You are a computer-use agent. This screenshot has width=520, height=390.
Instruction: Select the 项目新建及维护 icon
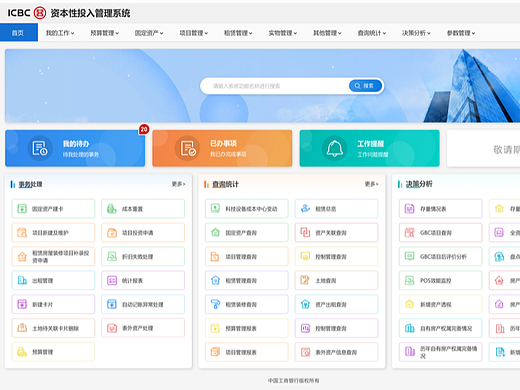22,233
